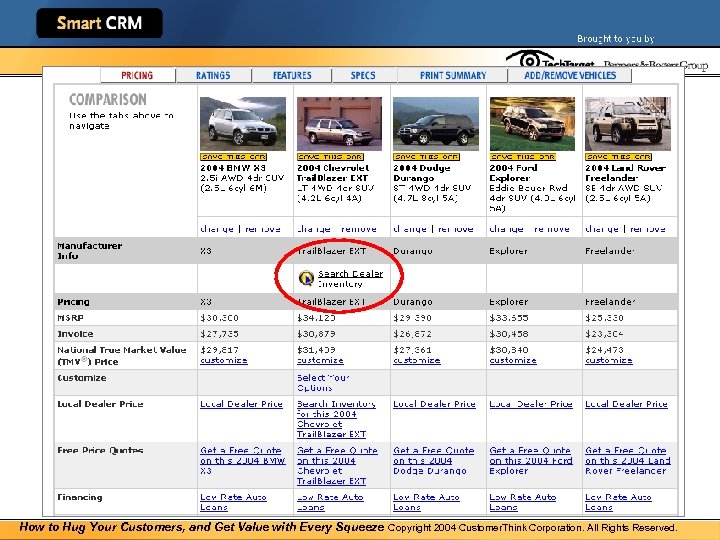The height and width of the screenshot is (540, 720).
Task: Click remove link for Land Rover Freelander
Action: coord(647,229)
